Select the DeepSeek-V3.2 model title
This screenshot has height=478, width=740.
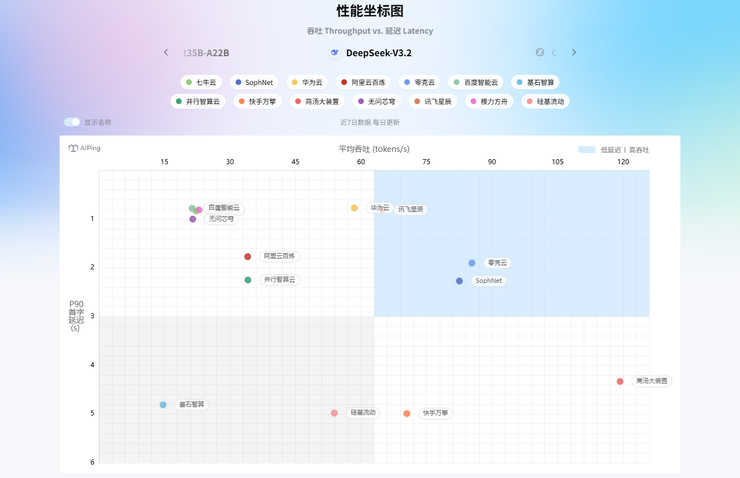[378, 53]
